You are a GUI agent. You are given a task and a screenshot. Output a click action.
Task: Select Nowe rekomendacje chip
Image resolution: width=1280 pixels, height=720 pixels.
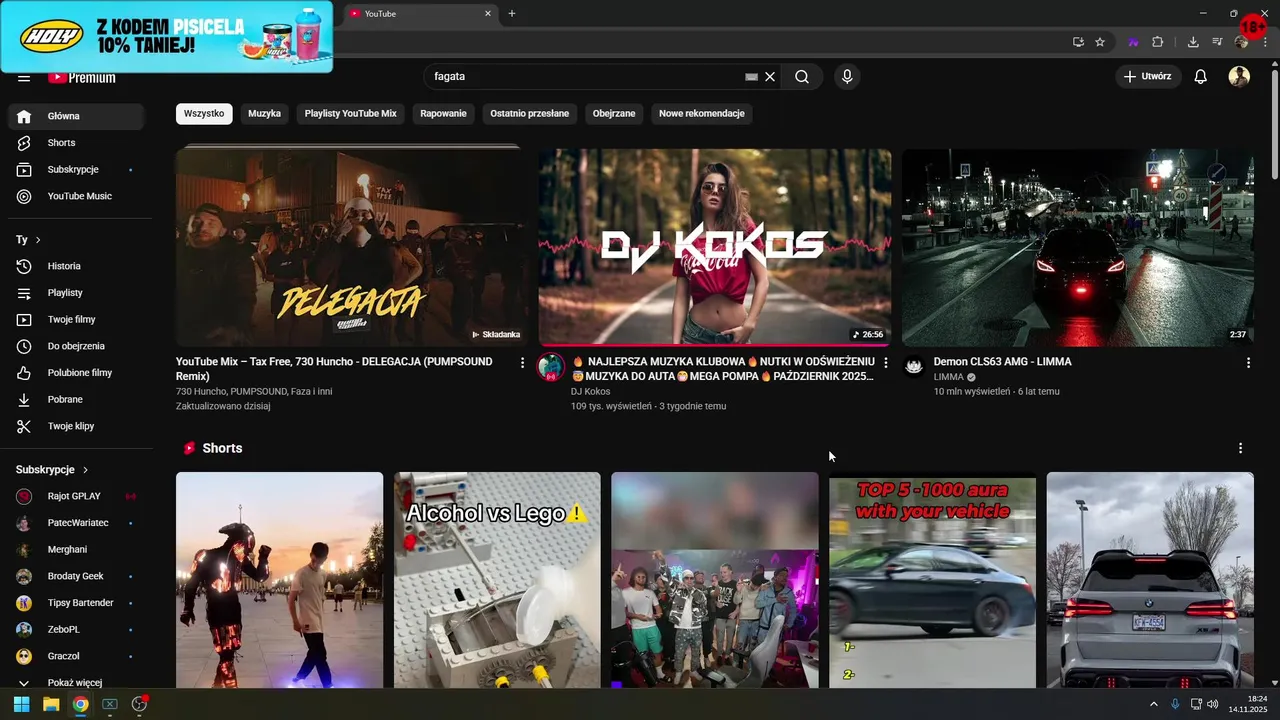pos(701,114)
